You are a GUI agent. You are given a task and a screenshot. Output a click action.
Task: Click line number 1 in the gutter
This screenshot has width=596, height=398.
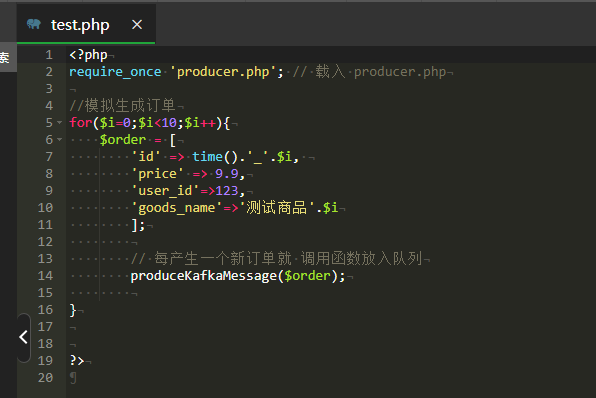(49, 55)
